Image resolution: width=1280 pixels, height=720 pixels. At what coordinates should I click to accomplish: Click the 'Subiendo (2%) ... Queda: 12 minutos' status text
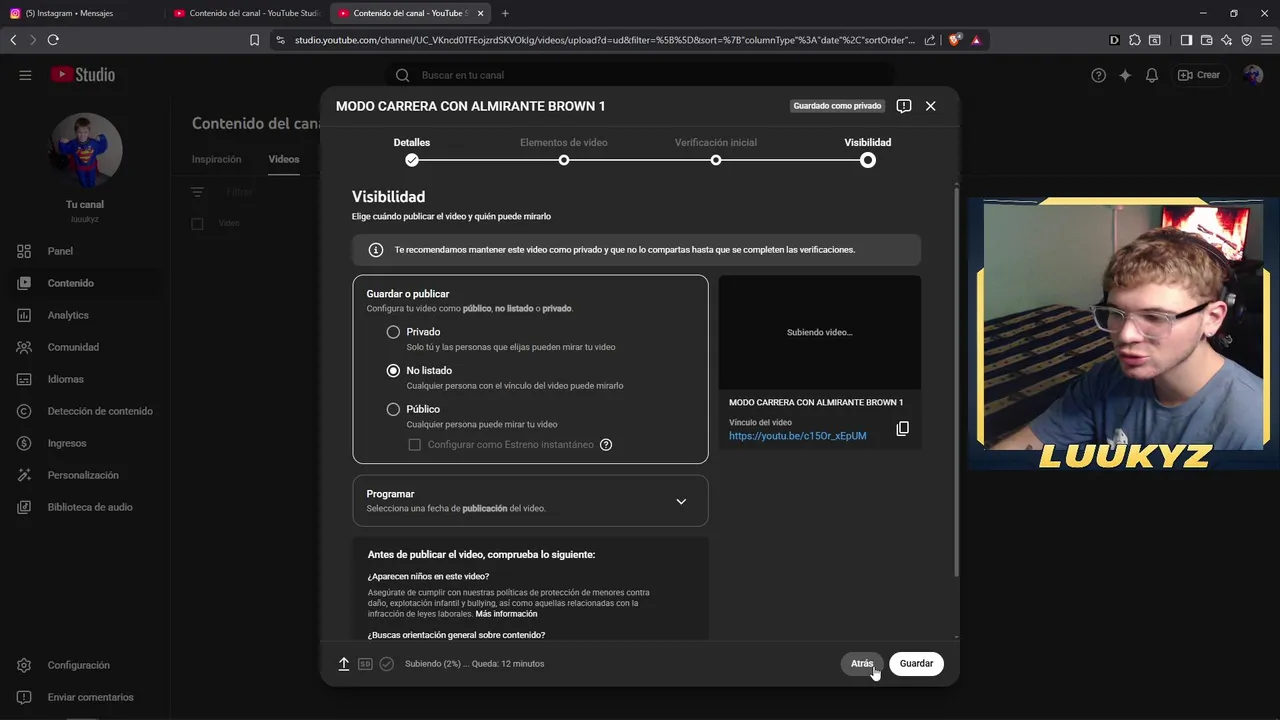tap(475, 664)
